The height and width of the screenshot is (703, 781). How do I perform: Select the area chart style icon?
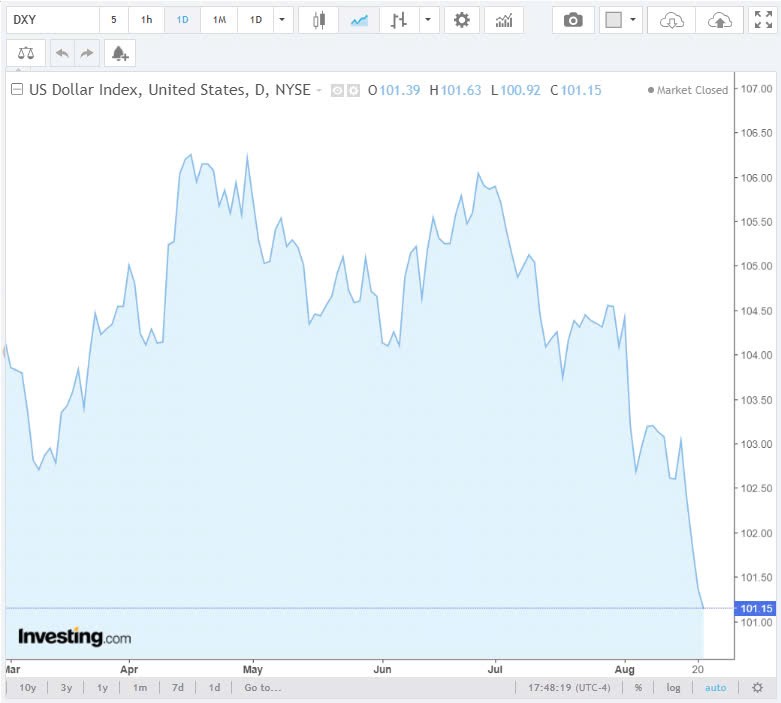359,20
